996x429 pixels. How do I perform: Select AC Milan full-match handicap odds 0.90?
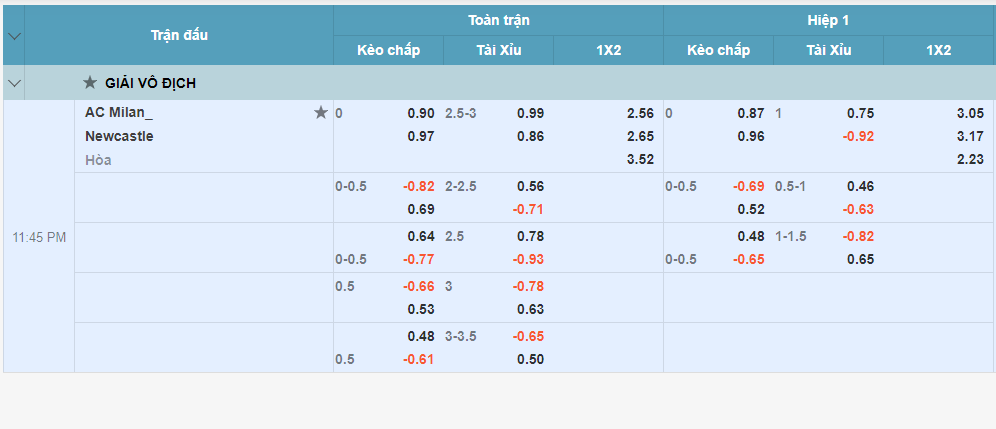[x=421, y=114]
